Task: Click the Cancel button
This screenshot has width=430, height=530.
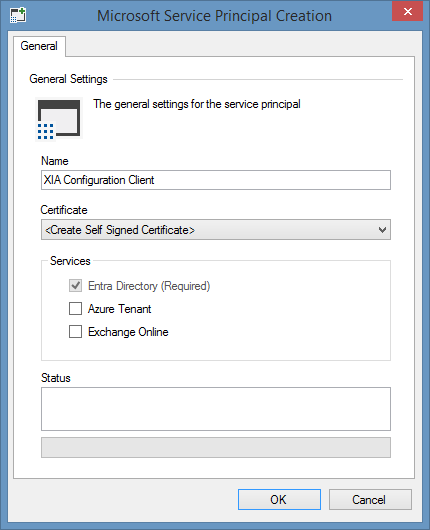Action: coord(370,499)
